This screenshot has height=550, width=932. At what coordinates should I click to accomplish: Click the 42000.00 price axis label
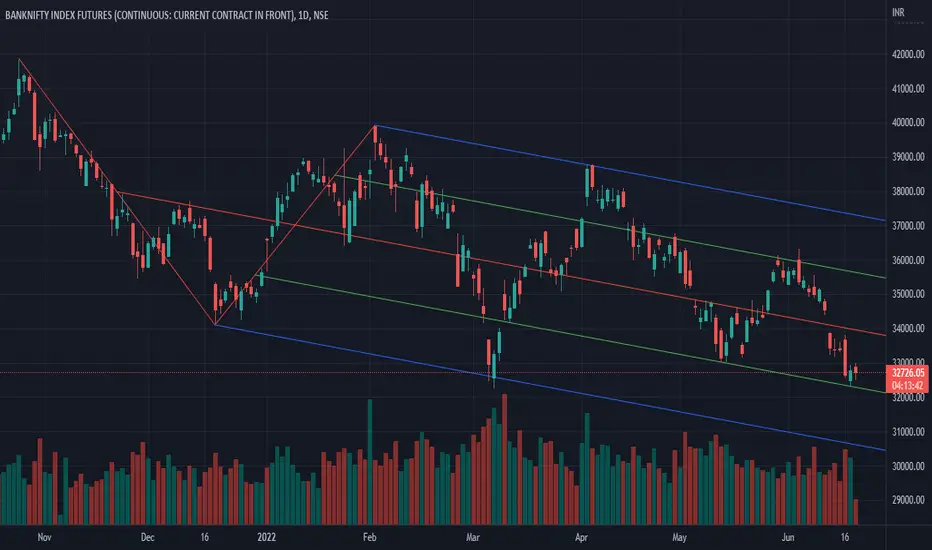point(908,54)
